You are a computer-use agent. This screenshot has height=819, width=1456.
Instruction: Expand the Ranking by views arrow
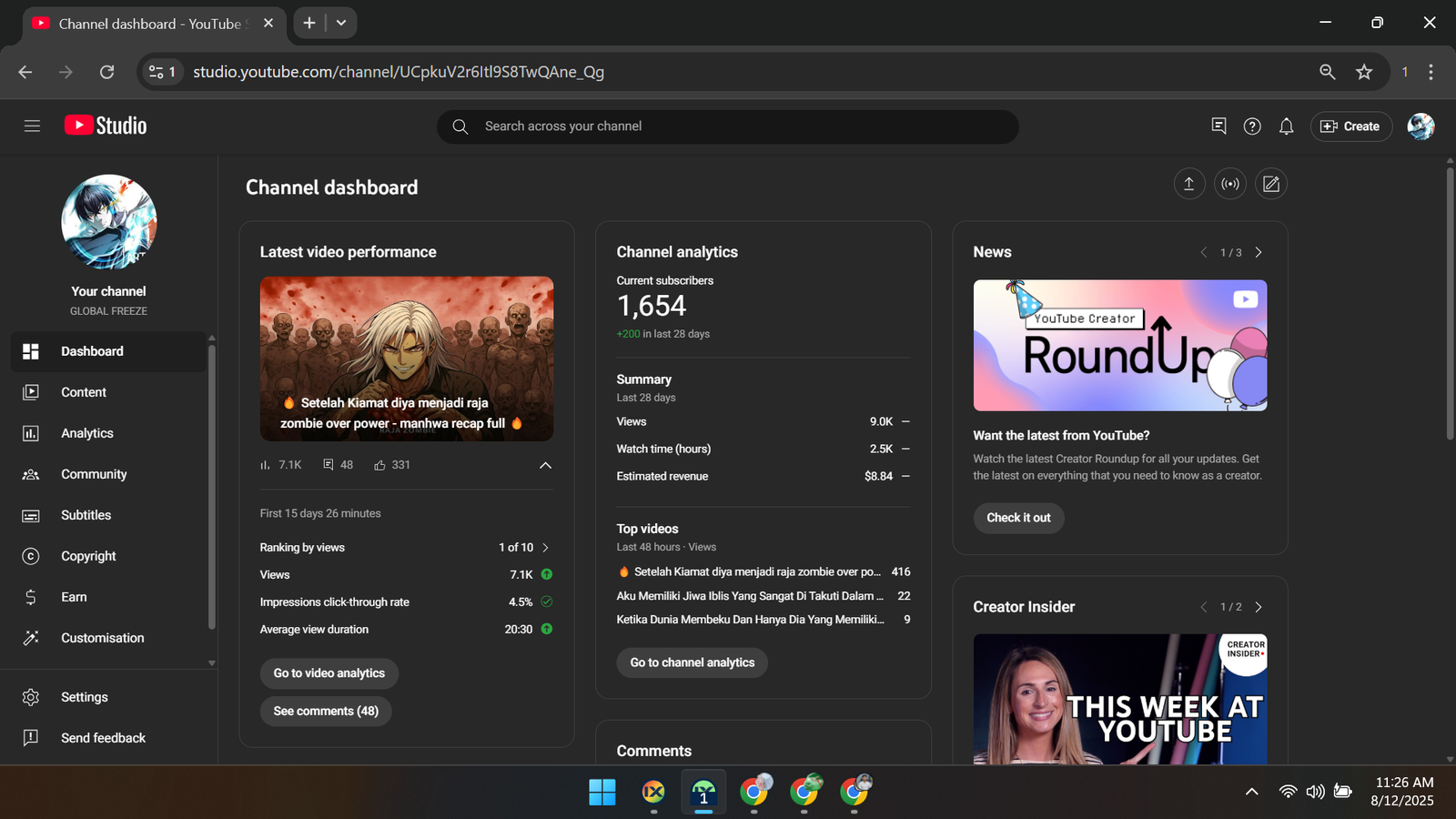[545, 548]
